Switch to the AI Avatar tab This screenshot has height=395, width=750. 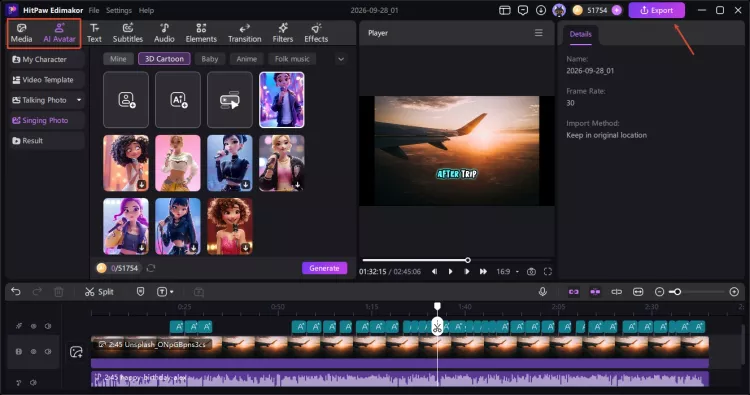click(59, 33)
